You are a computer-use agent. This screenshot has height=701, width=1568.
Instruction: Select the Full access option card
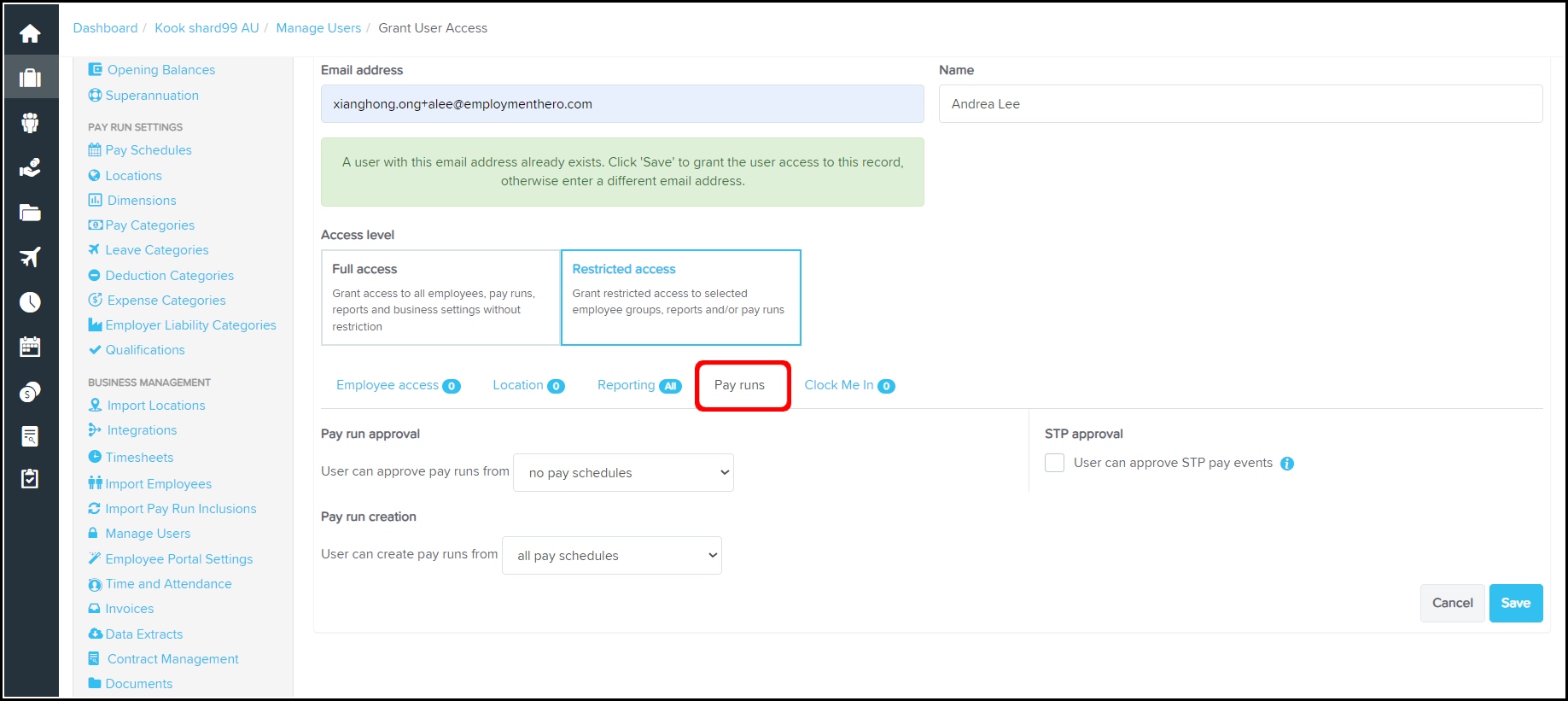(440, 297)
